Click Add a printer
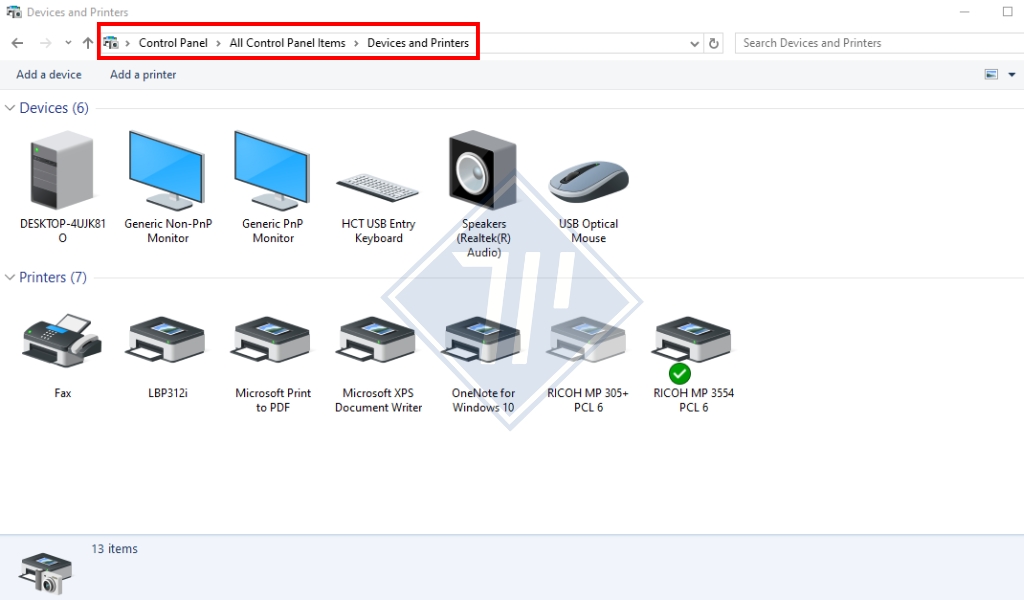This screenshot has width=1024, height=600. pos(143,75)
